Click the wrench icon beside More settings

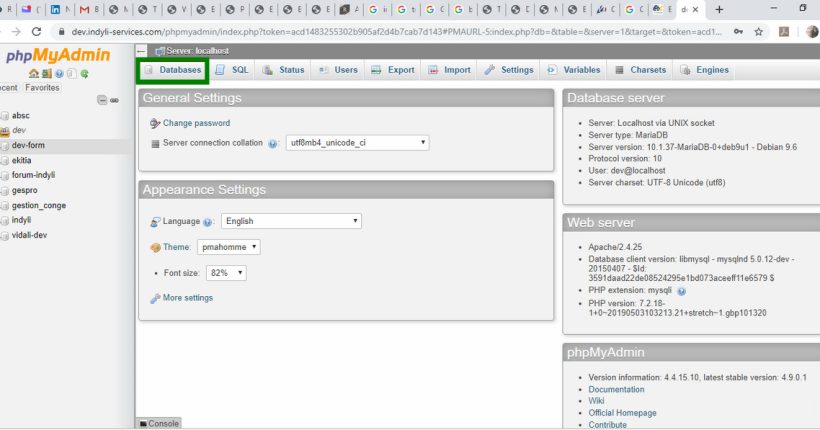pos(155,298)
